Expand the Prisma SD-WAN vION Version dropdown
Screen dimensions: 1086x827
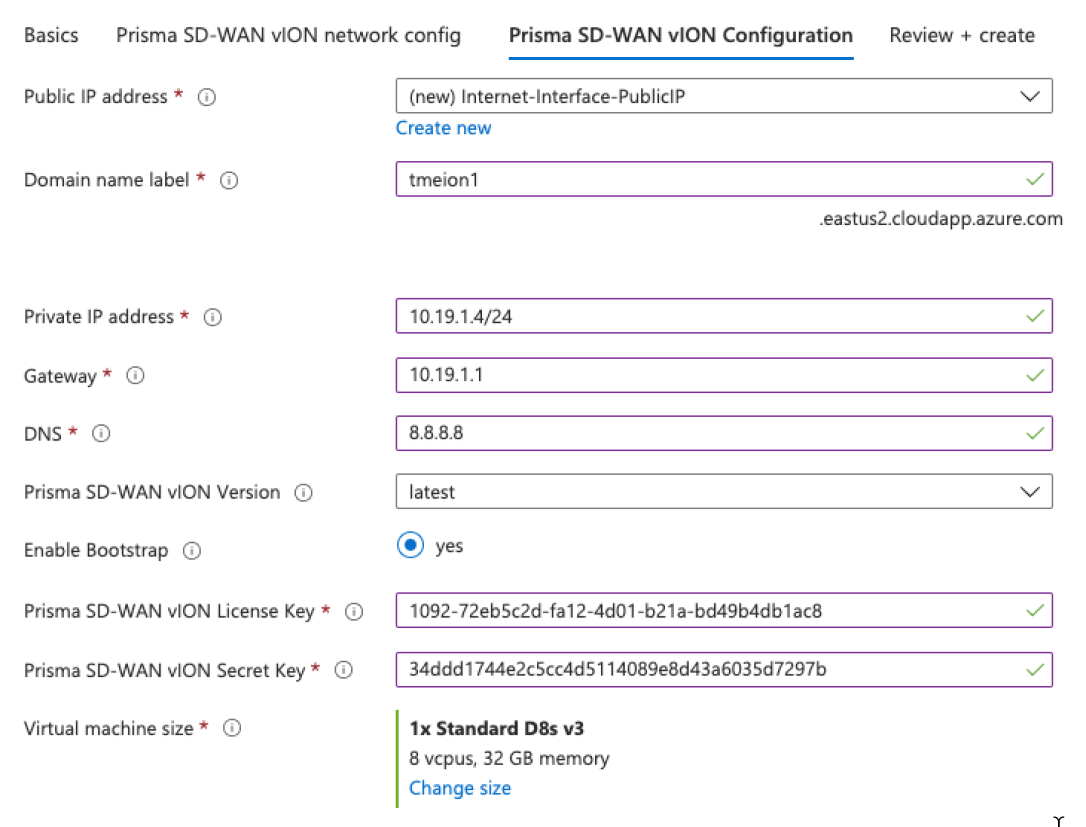(724, 492)
